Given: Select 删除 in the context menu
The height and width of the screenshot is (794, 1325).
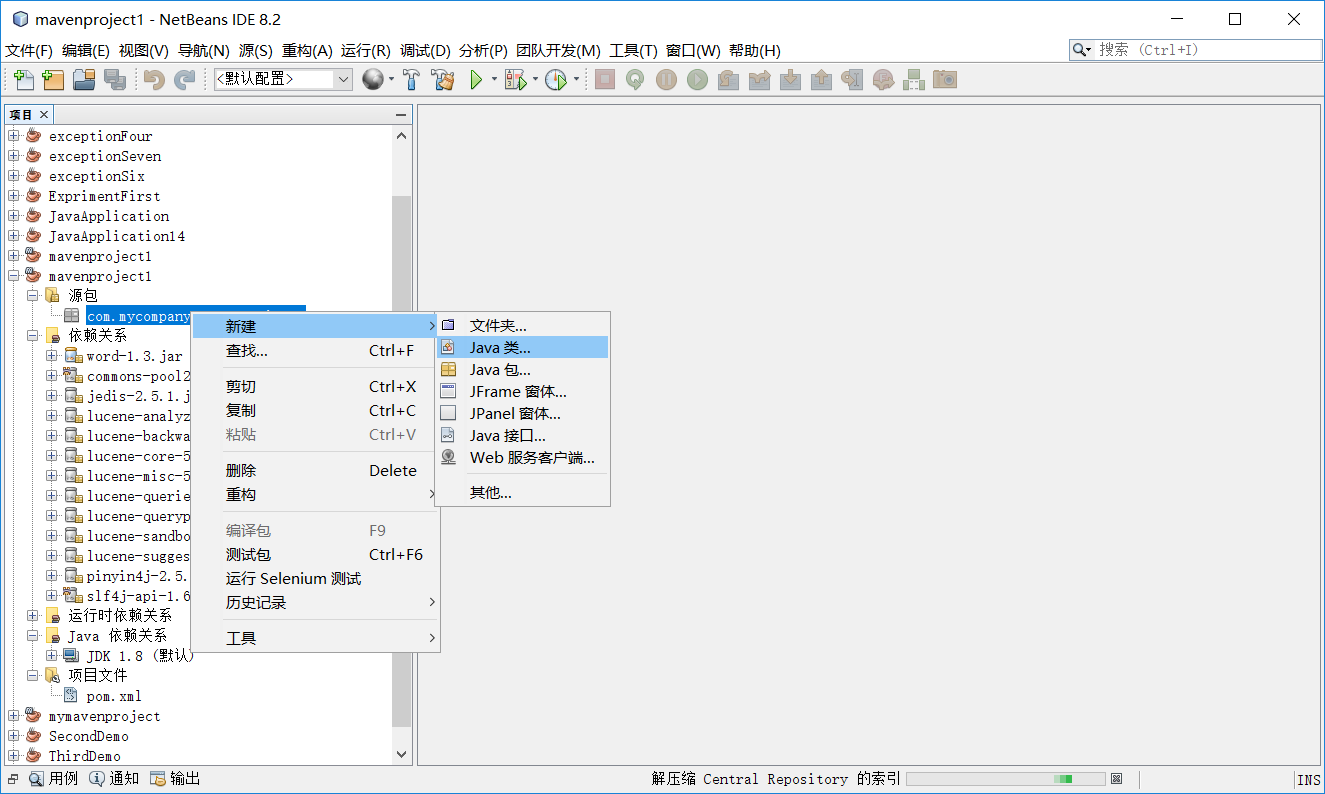Looking at the screenshot, I should pos(315,471).
